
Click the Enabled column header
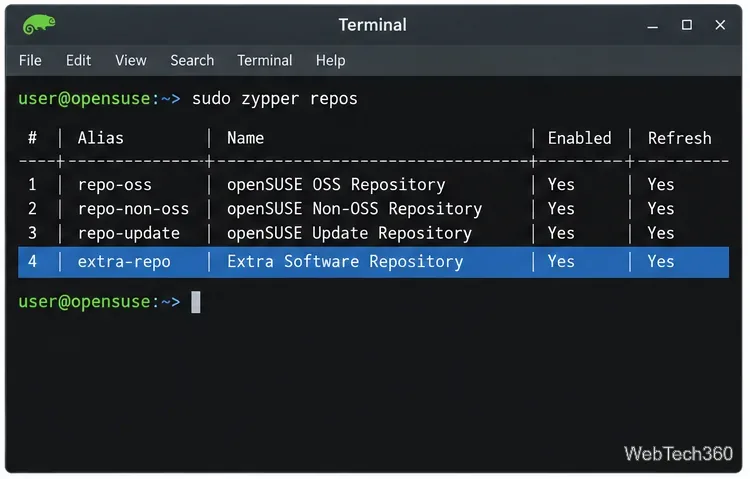click(579, 138)
